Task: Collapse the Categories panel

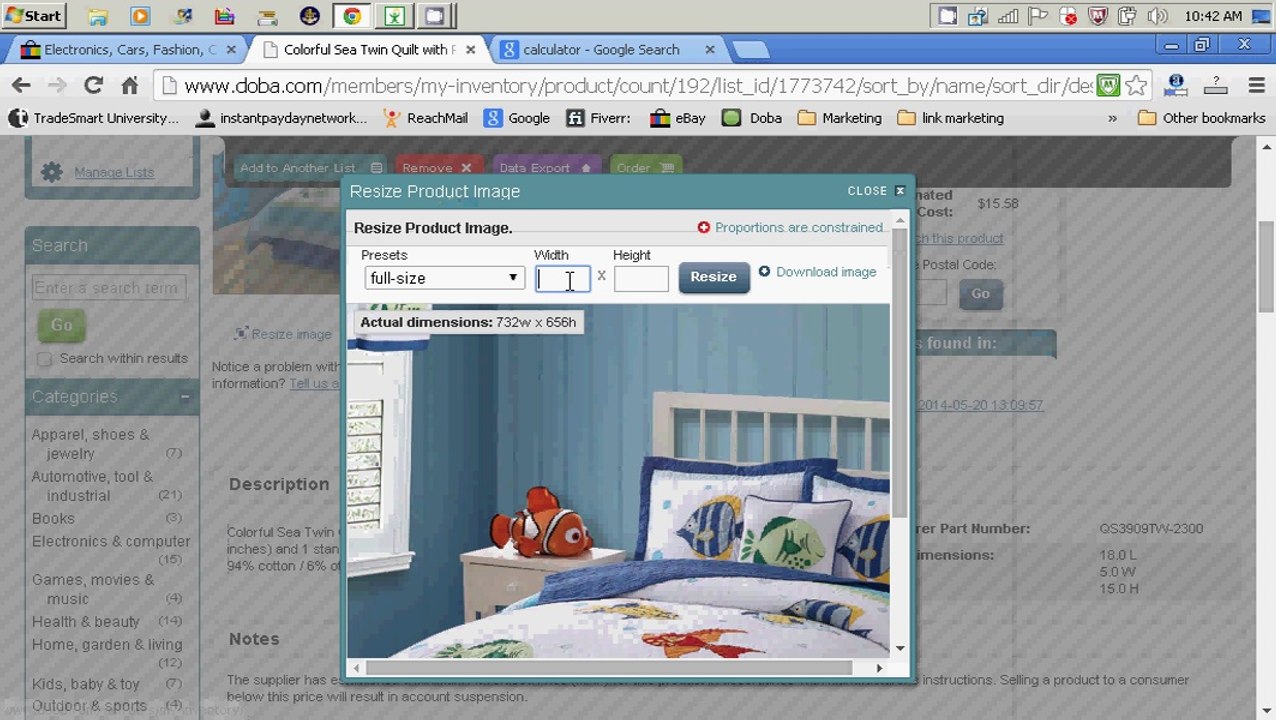Action: 185,397
